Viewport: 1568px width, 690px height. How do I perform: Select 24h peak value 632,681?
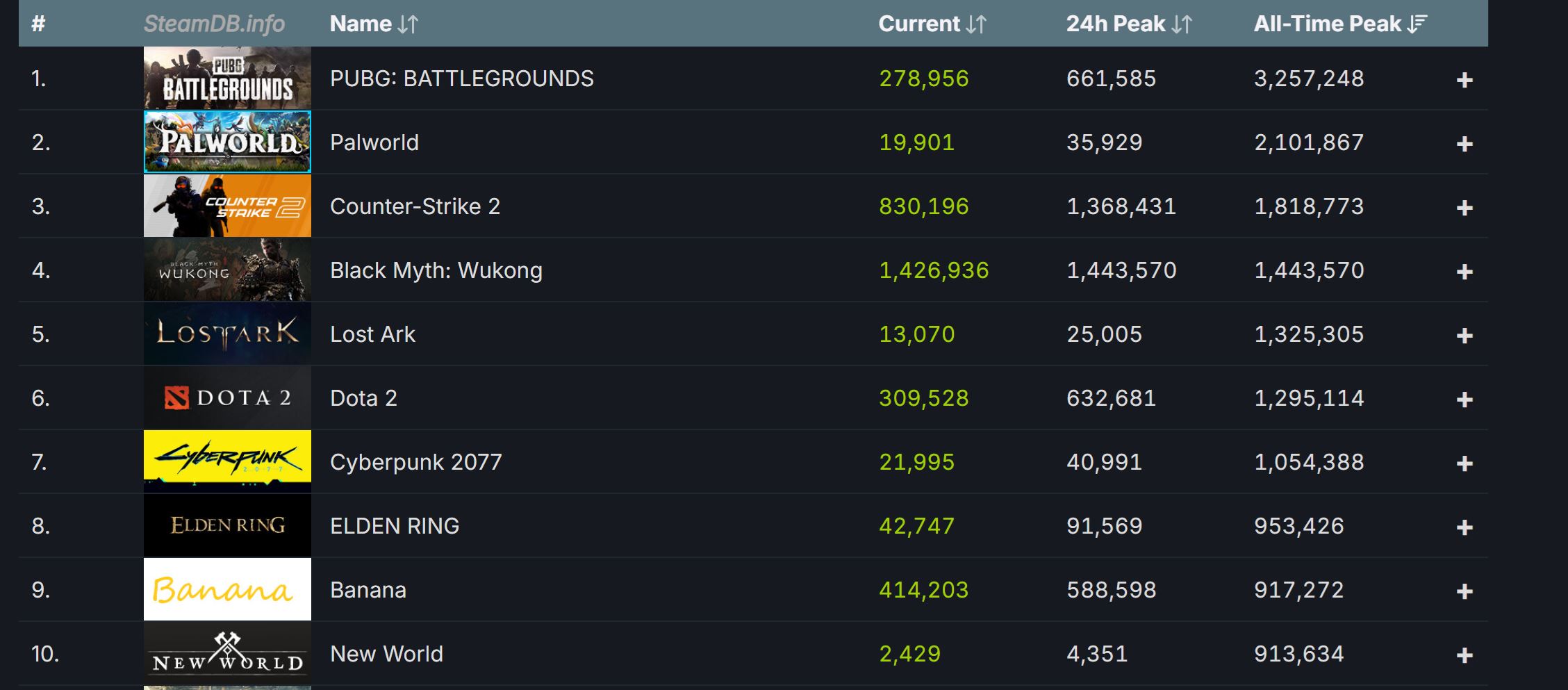click(x=1111, y=398)
